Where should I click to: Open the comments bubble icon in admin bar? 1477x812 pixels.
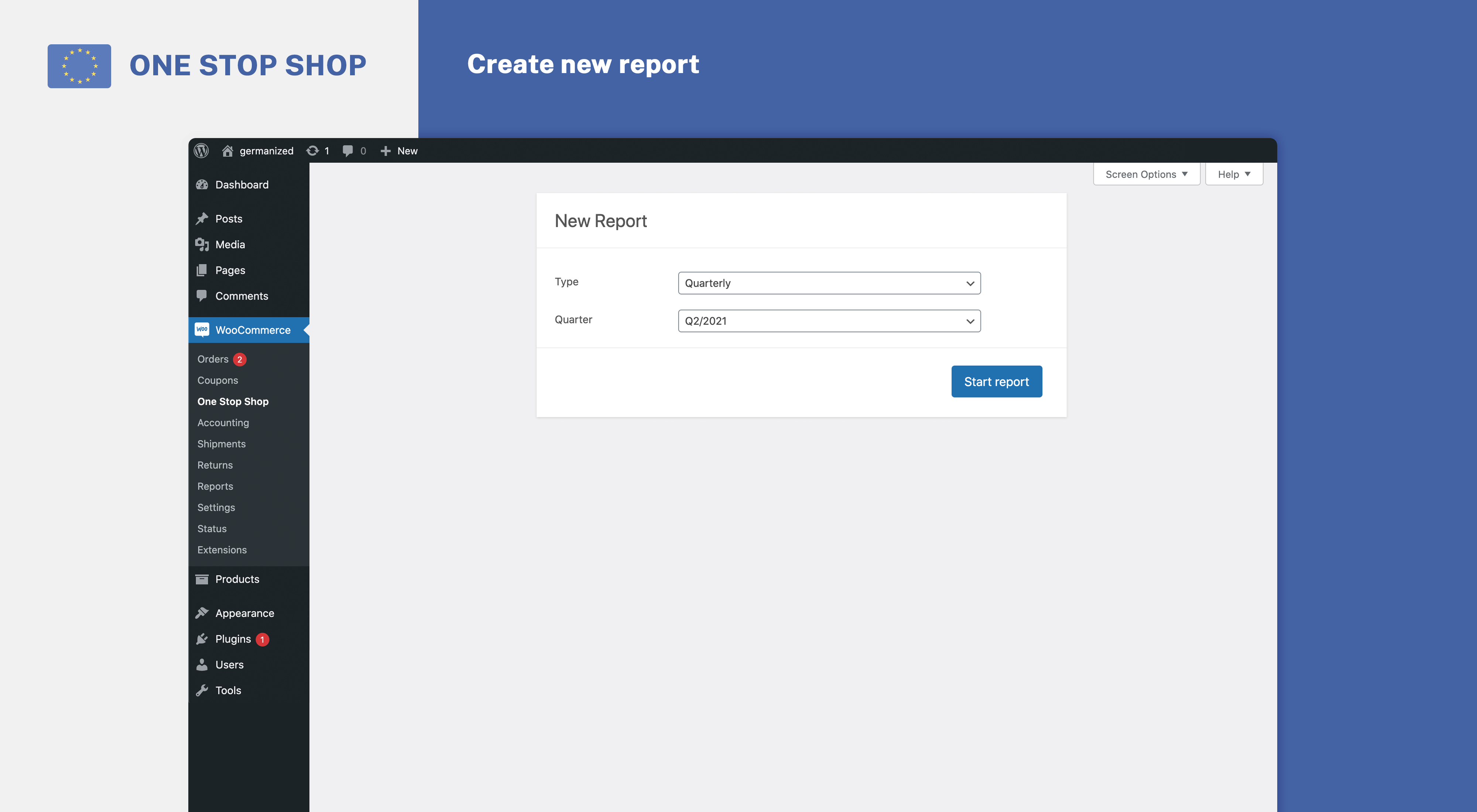click(347, 151)
